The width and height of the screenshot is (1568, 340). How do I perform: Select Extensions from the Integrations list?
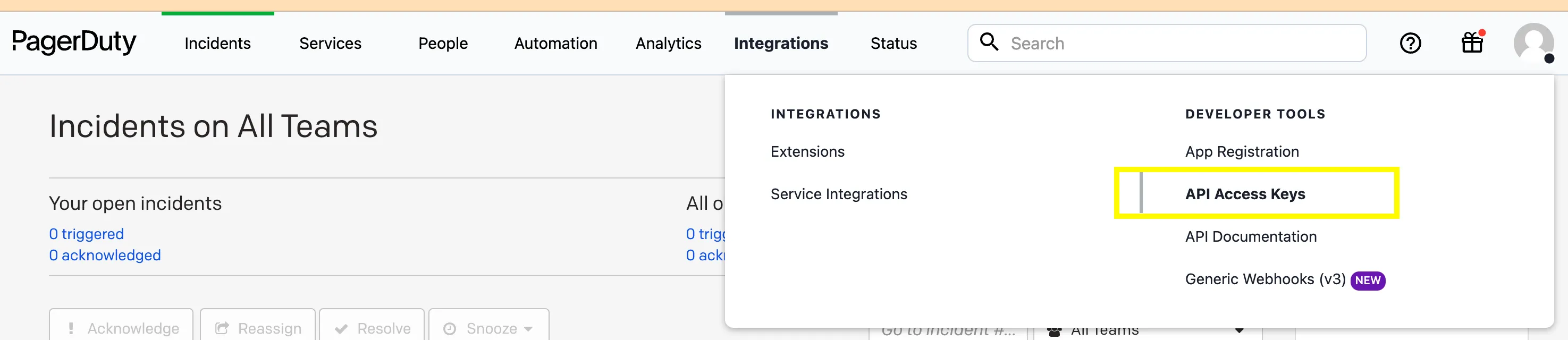coord(807,151)
